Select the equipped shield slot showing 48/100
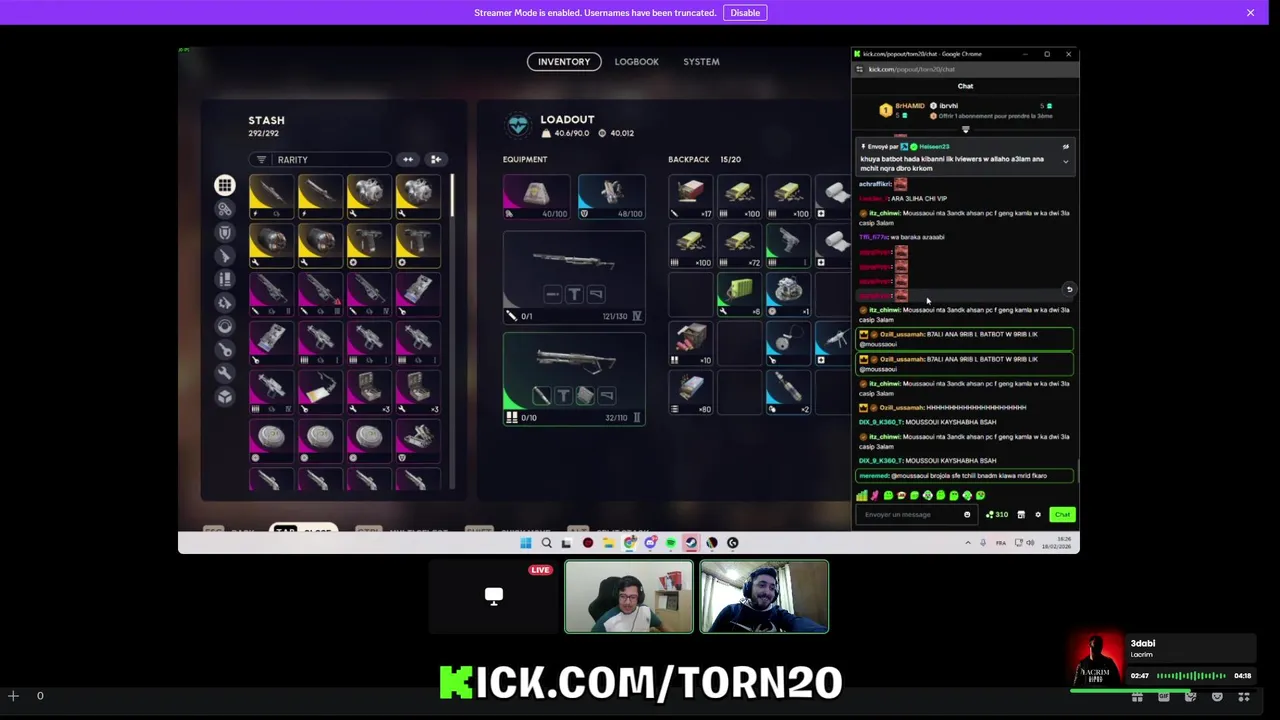The width and height of the screenshot is (1280, 720). click(x=611, y=197)
